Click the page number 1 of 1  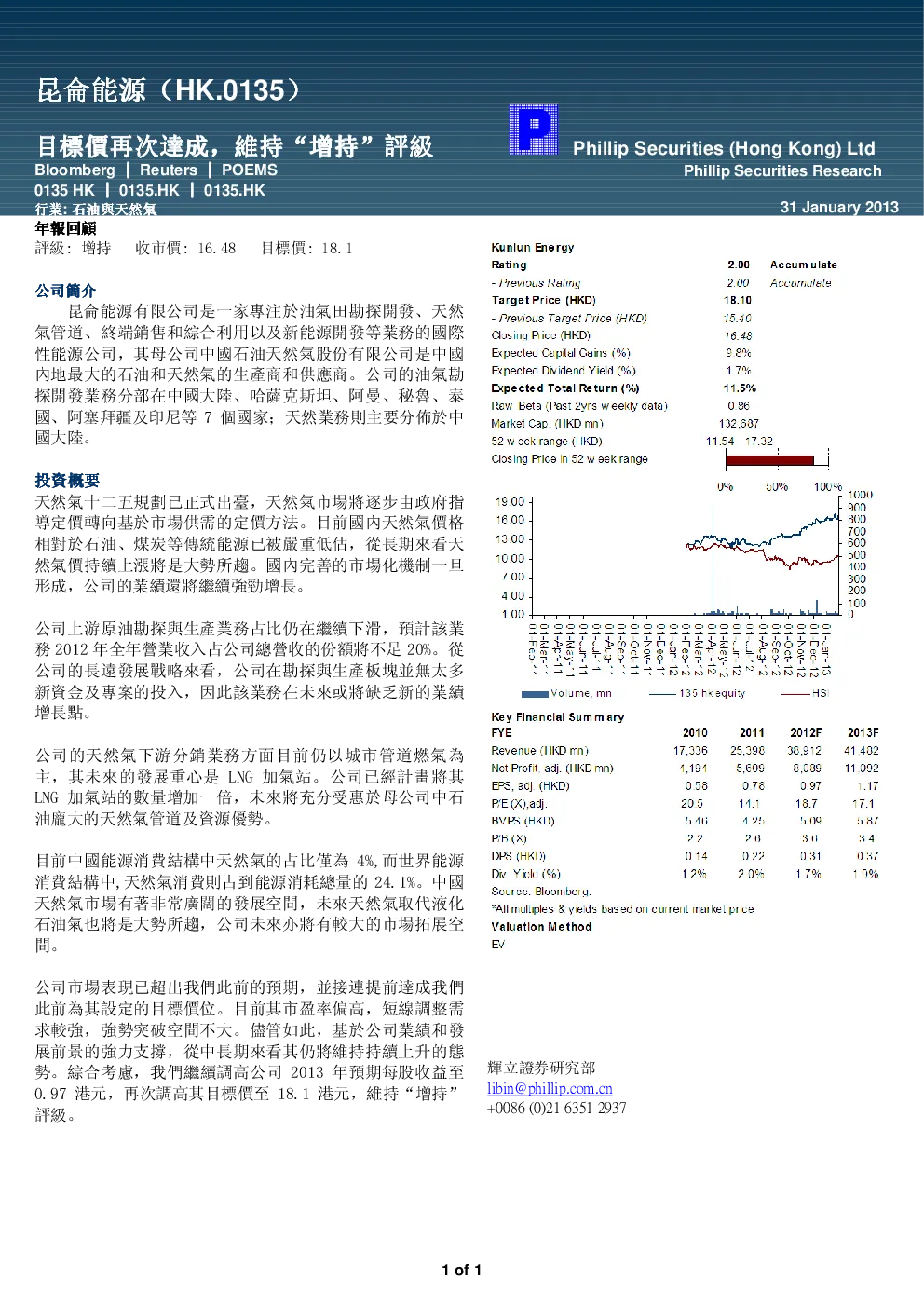tap(462, 1270)
